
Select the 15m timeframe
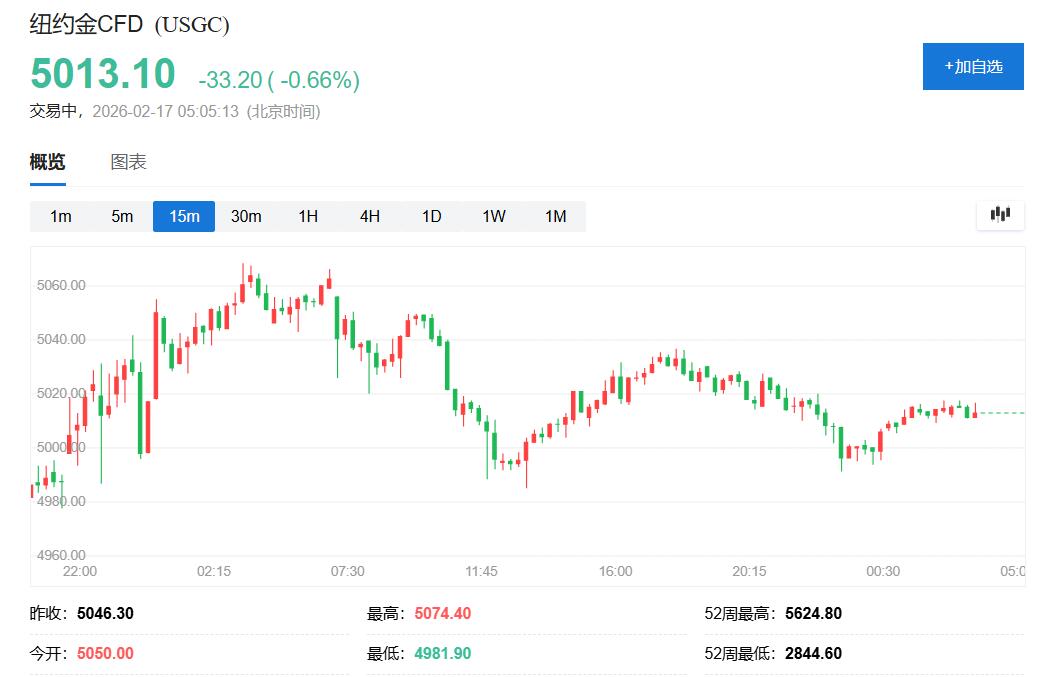[x=184, y=216]
